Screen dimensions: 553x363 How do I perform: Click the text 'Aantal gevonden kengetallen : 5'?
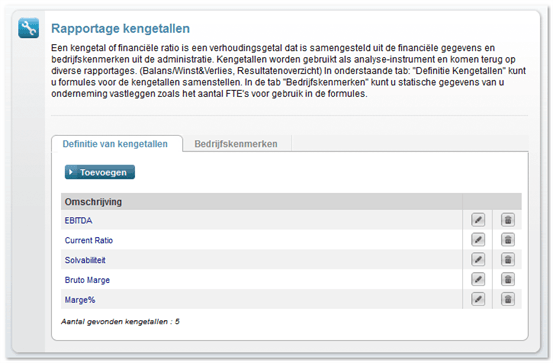click(x=120, y=321)
